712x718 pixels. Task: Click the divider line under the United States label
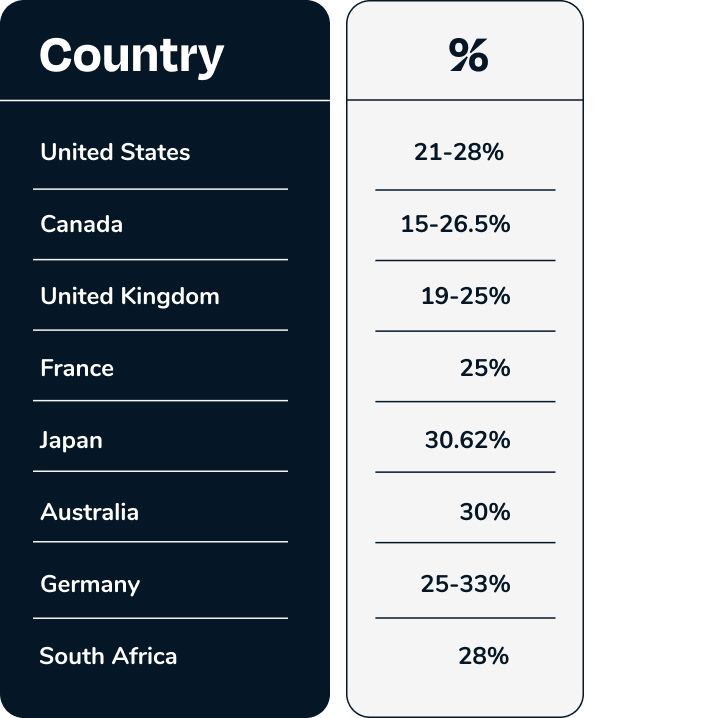(160, 189)
